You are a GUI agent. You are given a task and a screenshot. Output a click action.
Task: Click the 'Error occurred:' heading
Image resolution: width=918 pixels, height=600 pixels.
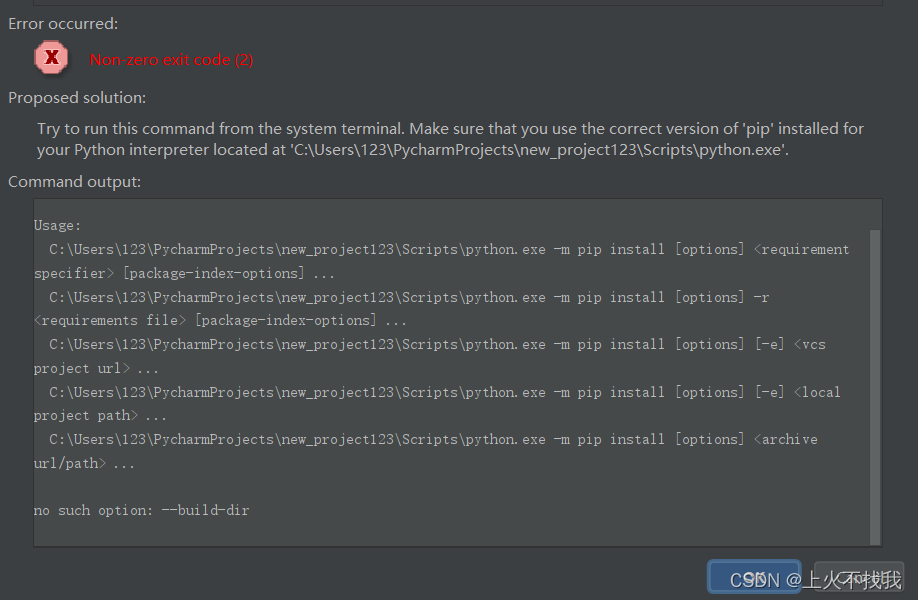62,23
